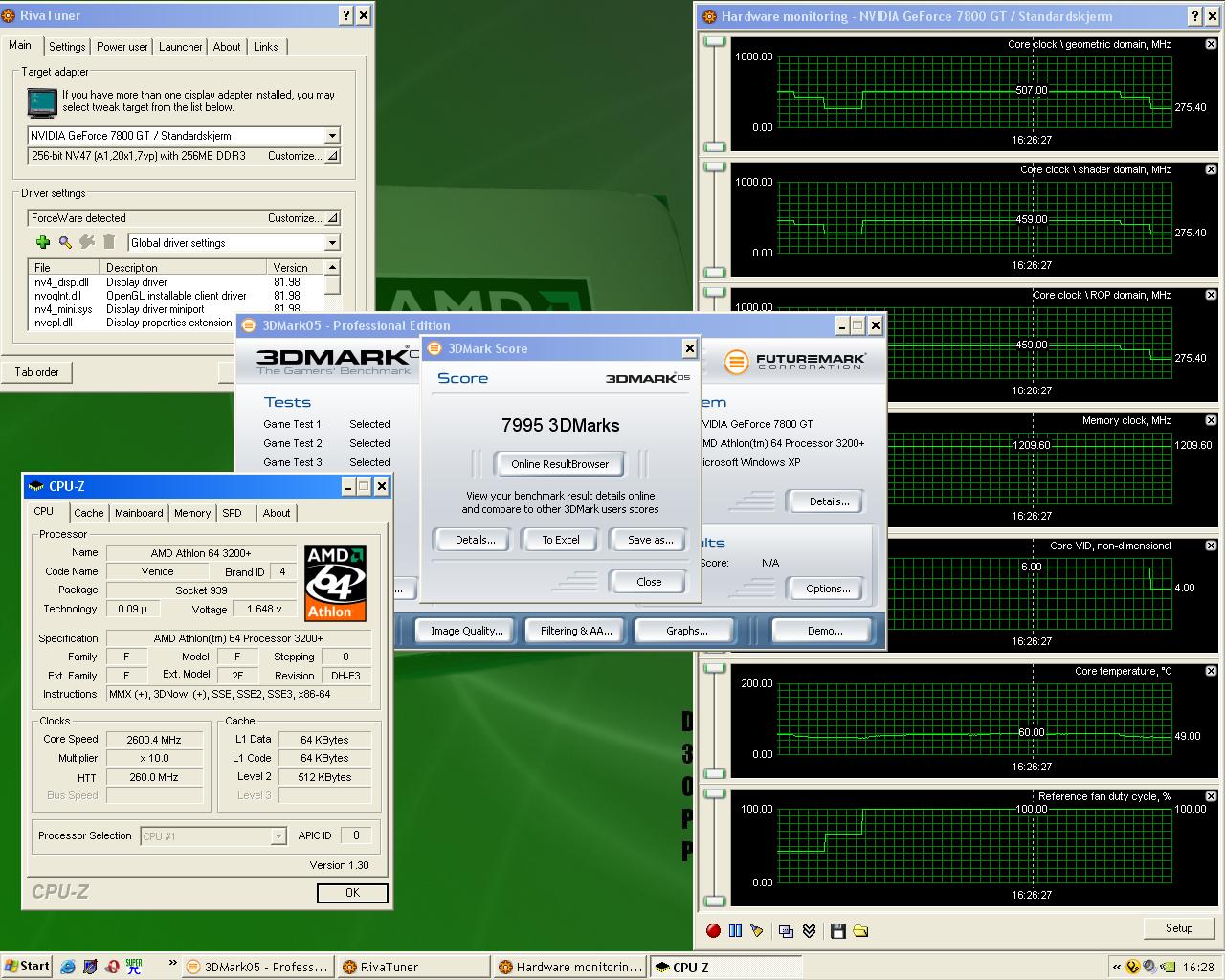This screenshot has height=980, width=1225.
Task: Open the SPD tab in CPU-Z
Action: click(x=233, y=513)
